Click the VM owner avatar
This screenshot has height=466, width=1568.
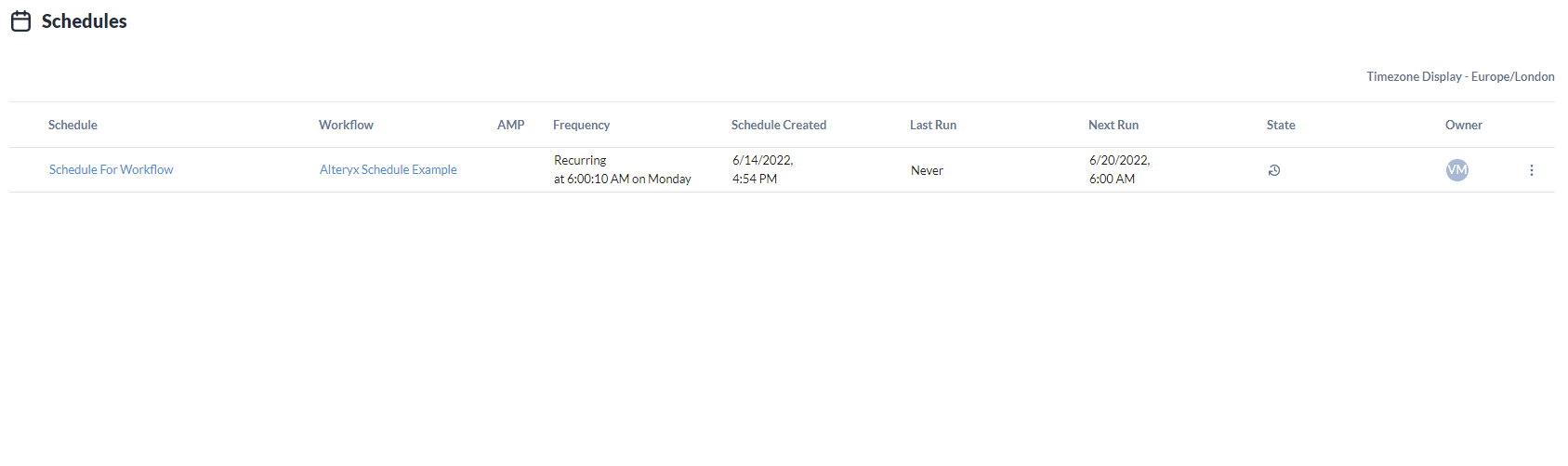tap(1456, 170)
